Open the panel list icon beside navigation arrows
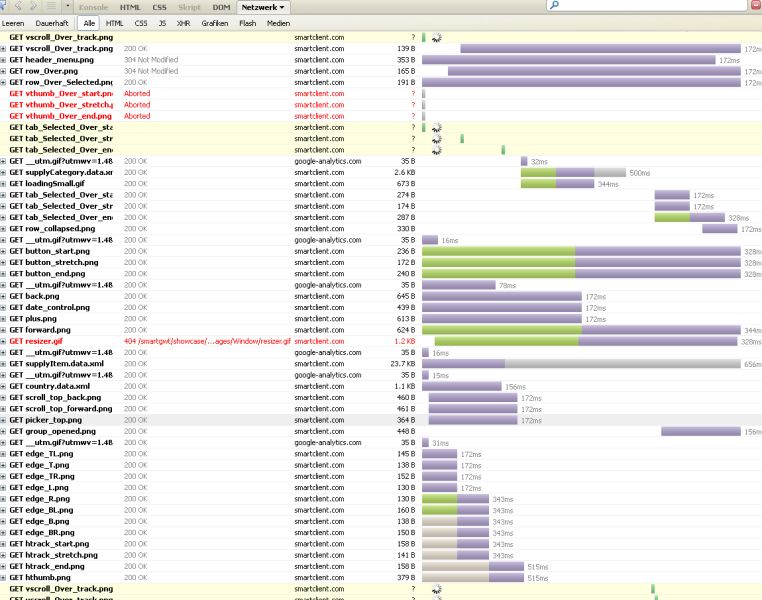 coord(52,6)
